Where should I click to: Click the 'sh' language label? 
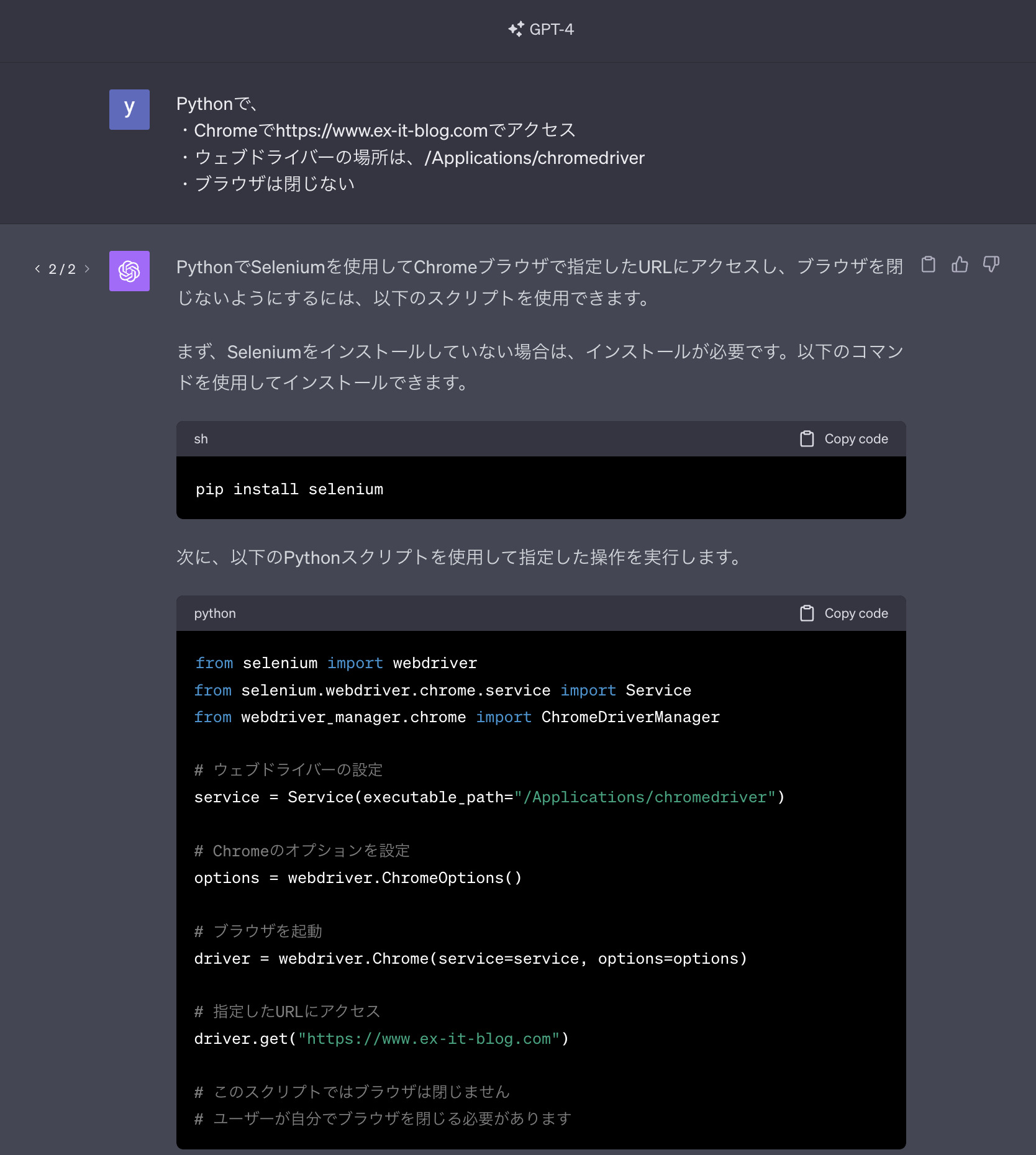pos(201,439)
